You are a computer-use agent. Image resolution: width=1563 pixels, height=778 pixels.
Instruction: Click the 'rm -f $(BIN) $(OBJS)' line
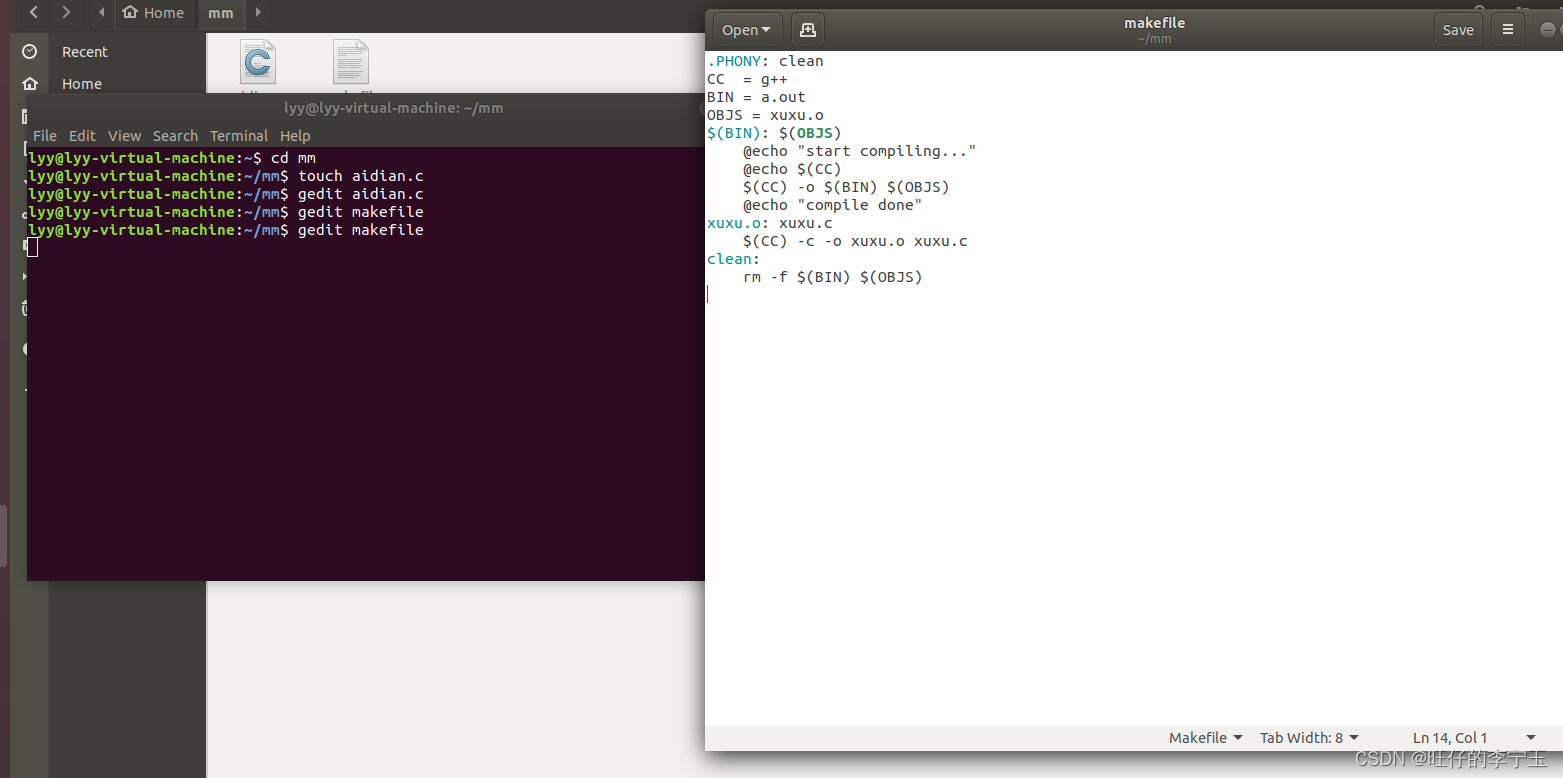coord(832,277)
